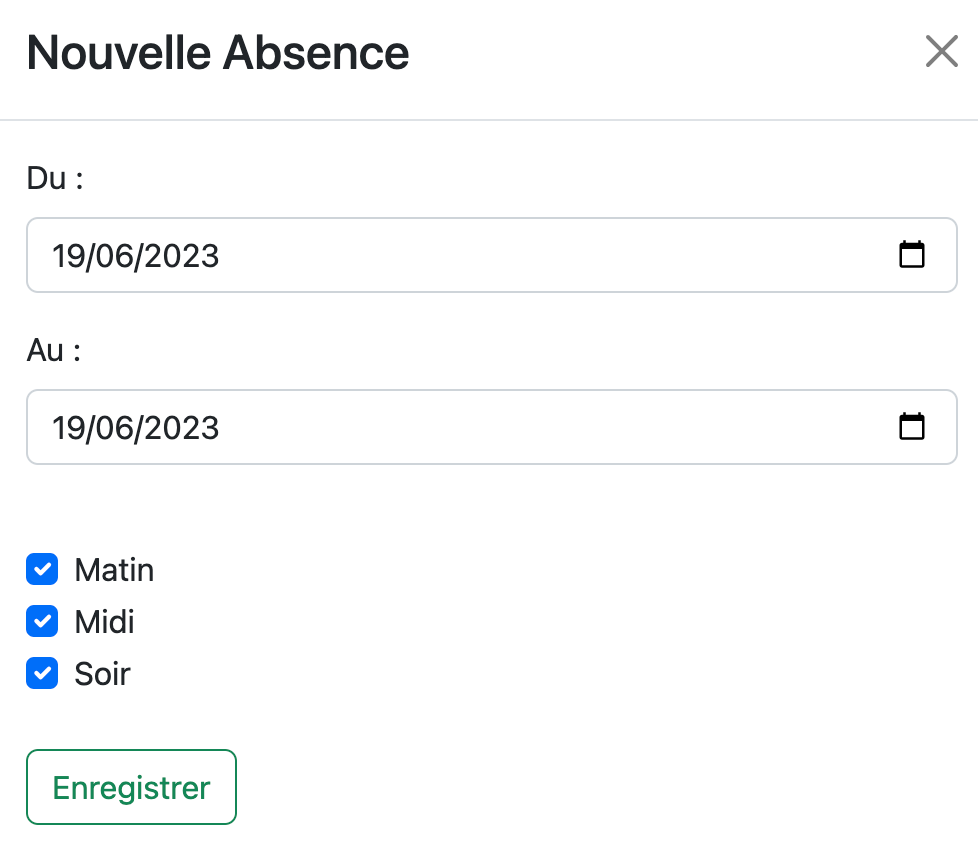Click the Soir label text

[x=102, y=674]
